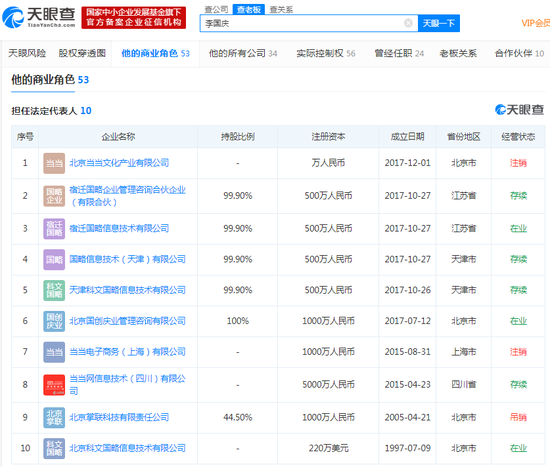Click the 2017-12-01 date cell

(408, 163)
